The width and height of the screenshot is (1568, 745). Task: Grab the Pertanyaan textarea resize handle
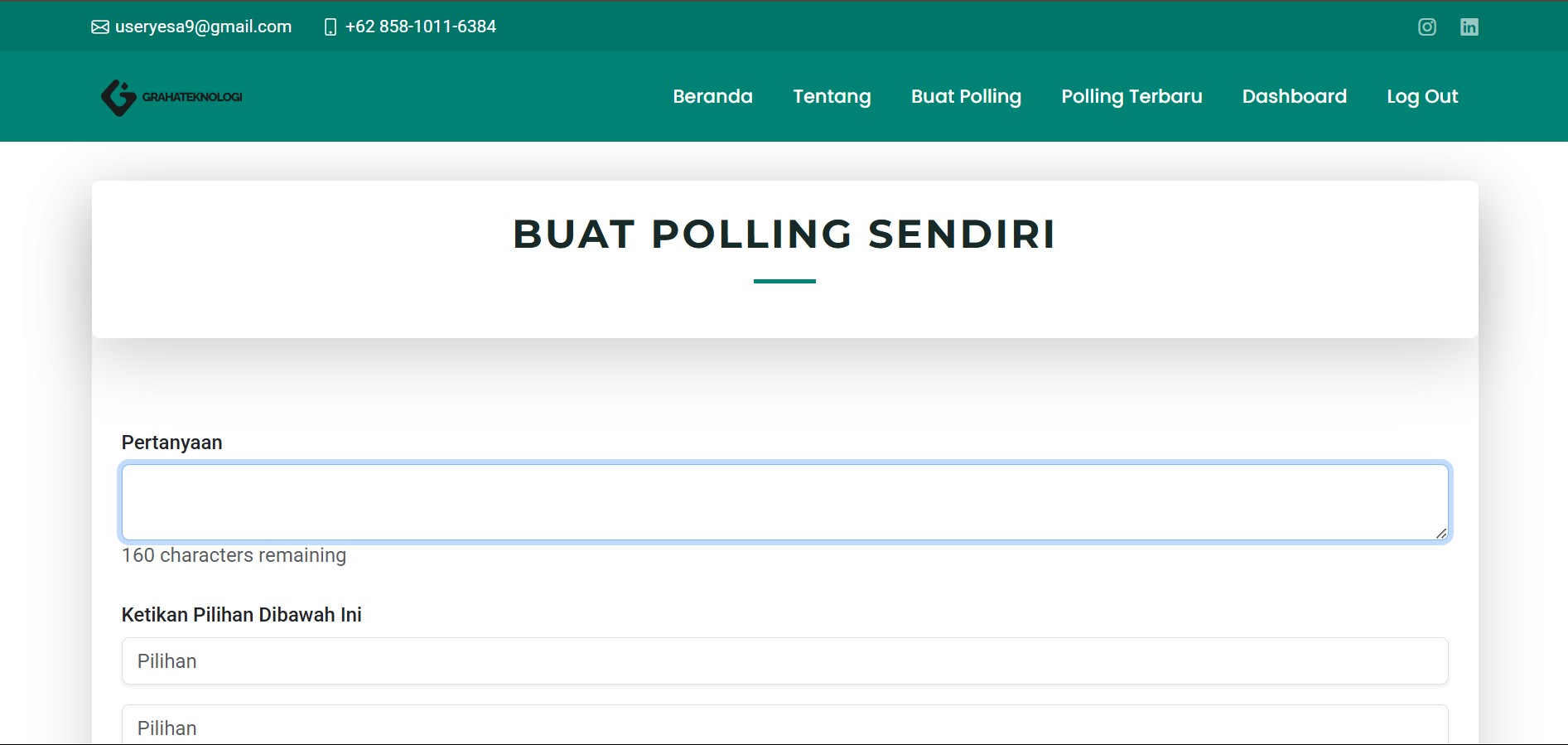1441,534
